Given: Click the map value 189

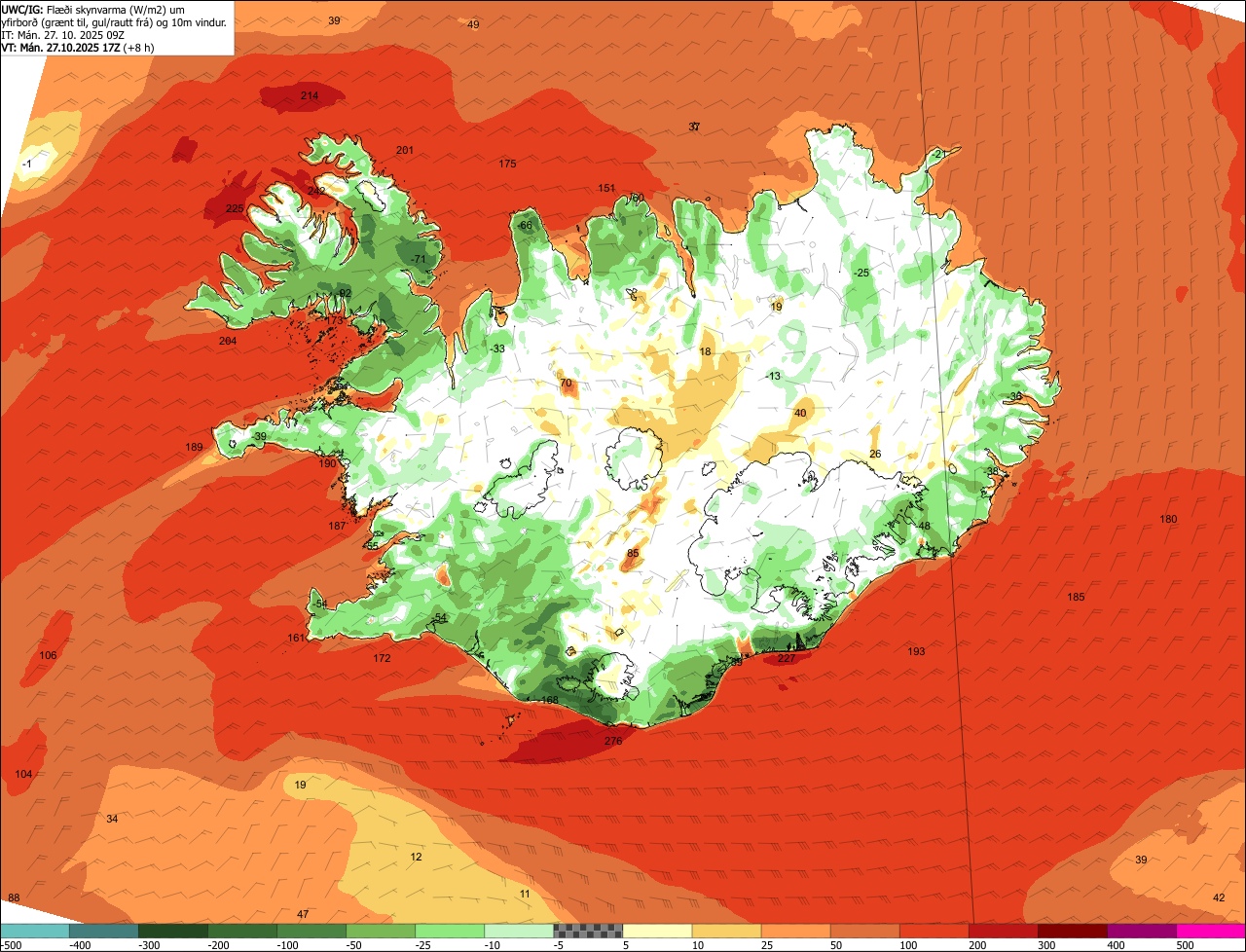Looking at the screenshot, I should (x=195, y=448).
